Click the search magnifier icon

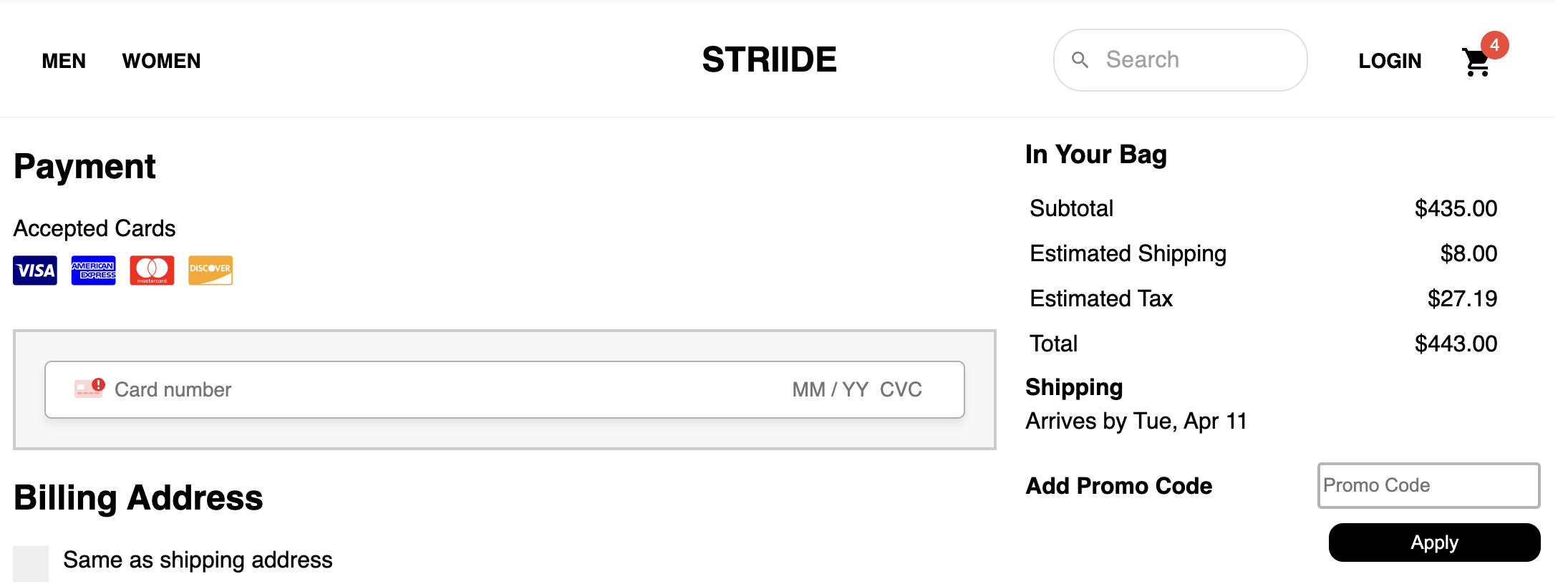coord(1080,60)
